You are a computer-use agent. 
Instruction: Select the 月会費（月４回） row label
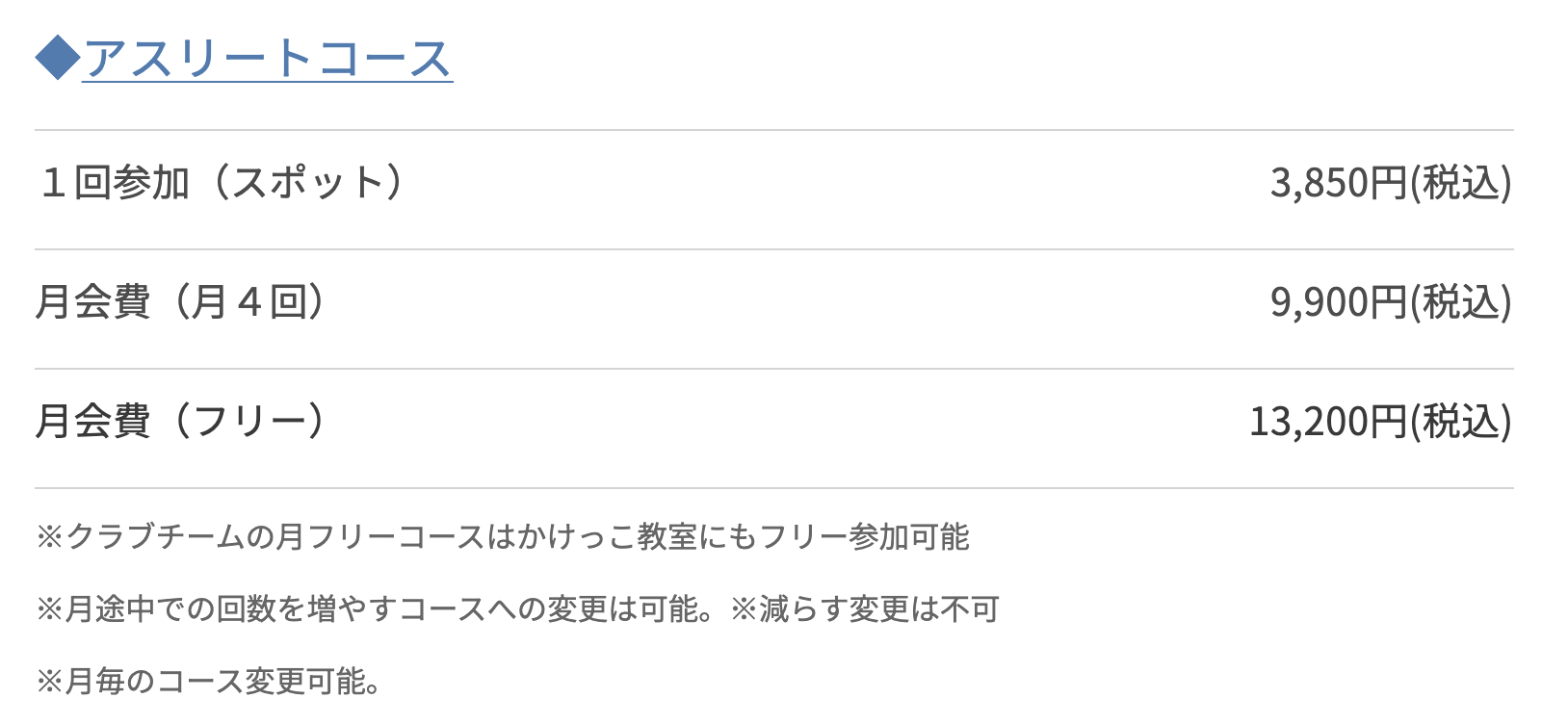pos(181,302)
